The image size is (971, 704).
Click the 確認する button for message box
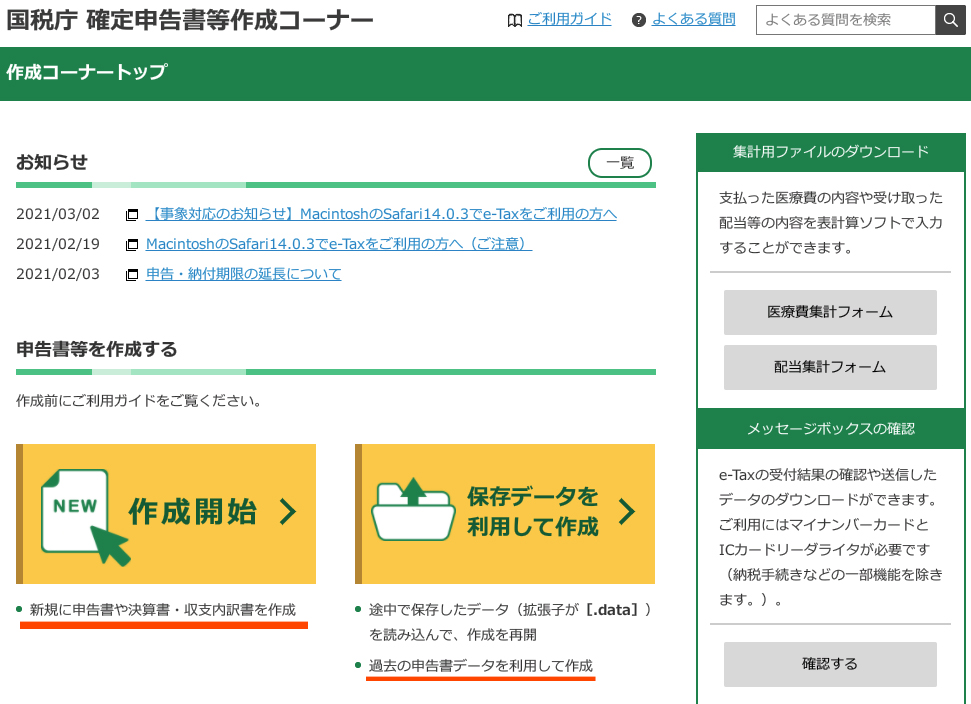tap(829, 664)
